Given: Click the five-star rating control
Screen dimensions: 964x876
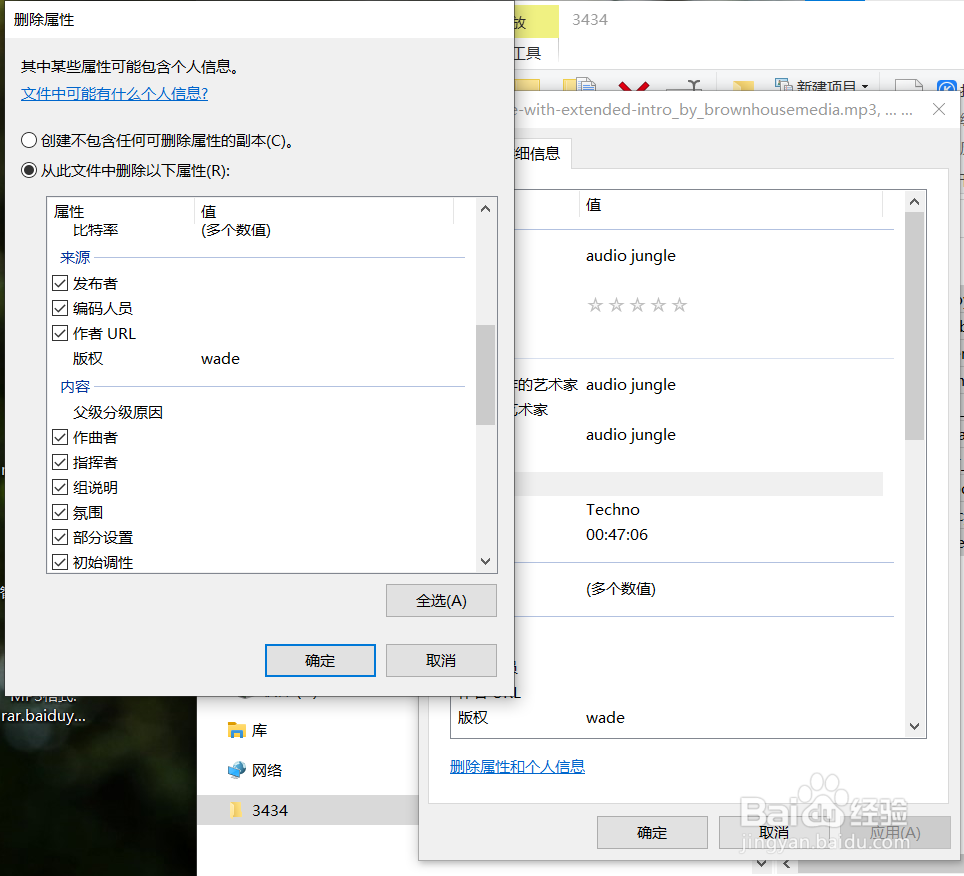Looking at the screenshot, I should (x=637, y=305).
